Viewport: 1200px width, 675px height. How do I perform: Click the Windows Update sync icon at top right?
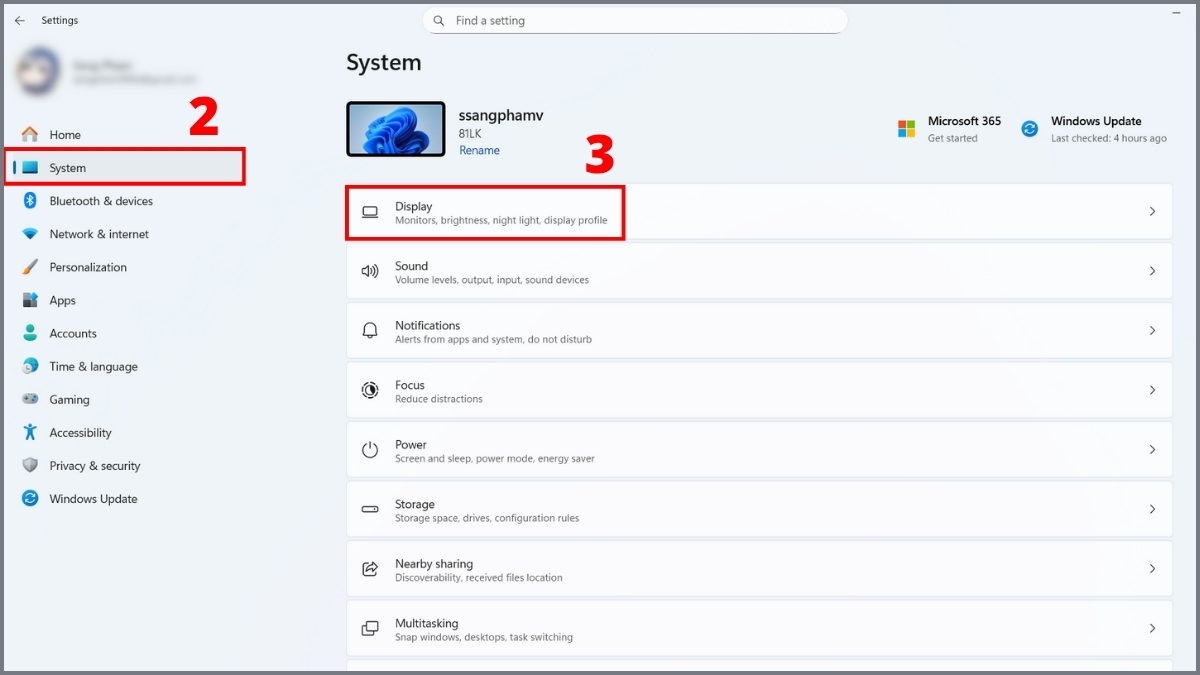click(1029, 129)
